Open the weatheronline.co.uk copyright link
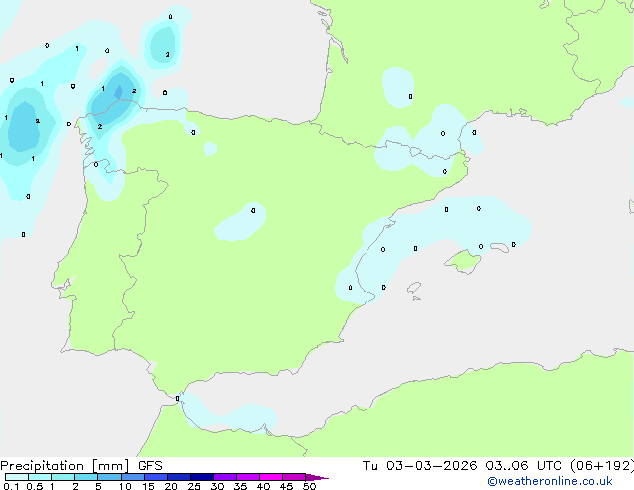This screenshot has width=634, height=490. (550, 481)
